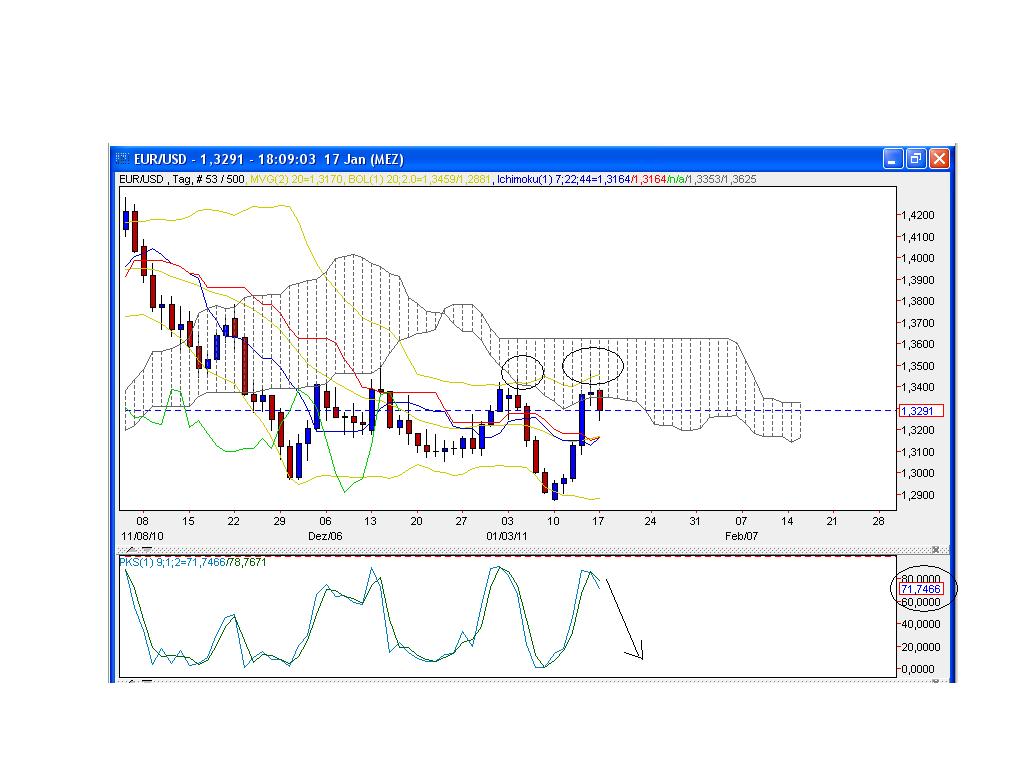Close the PKS subpanel with its small x icon
The height and width of the screenshot is (768, 1024).
(937, 549)
